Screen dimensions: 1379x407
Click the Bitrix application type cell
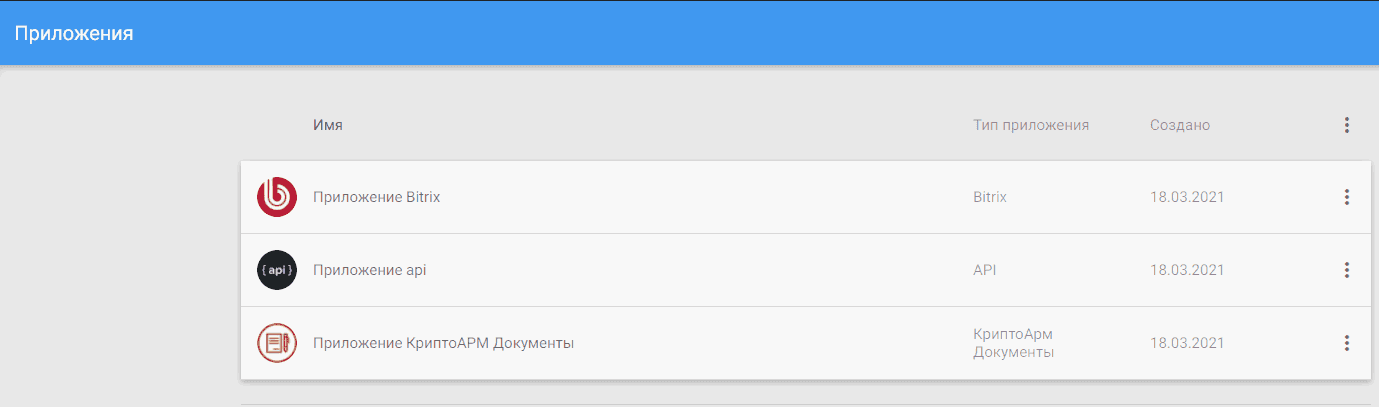(x=990, y=197)
